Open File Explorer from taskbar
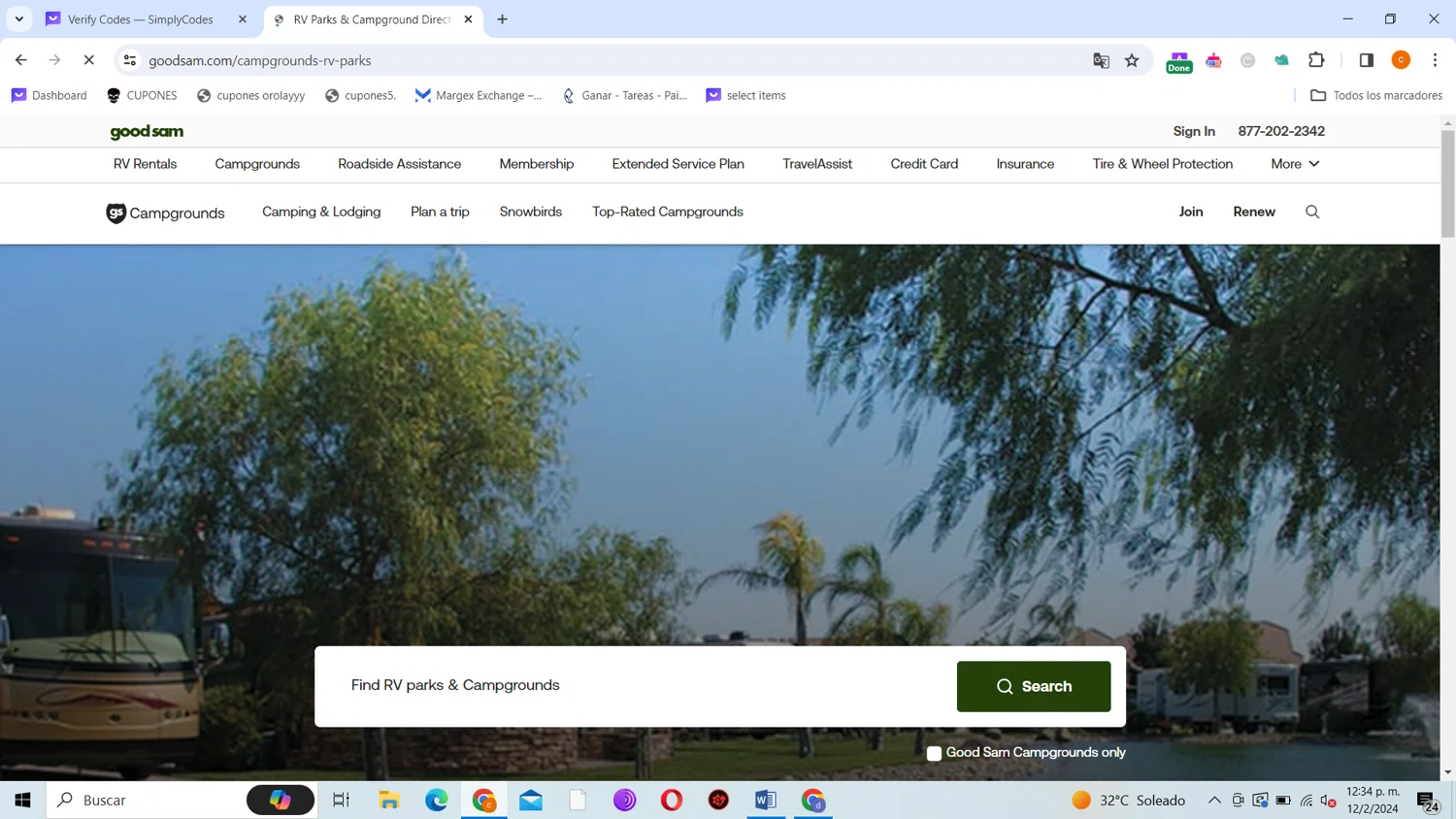The width and height of the screenshot is (1456, 819). coord(389,800)
